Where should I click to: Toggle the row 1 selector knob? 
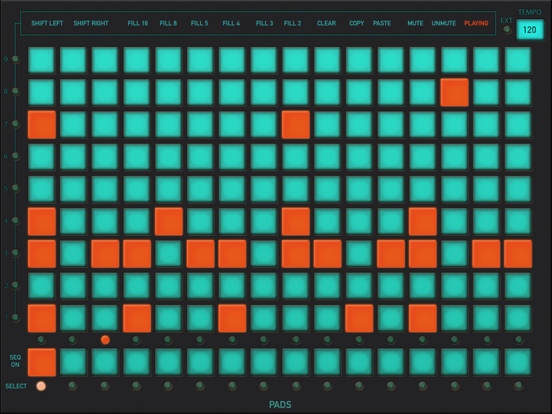[x=15, y=317]
